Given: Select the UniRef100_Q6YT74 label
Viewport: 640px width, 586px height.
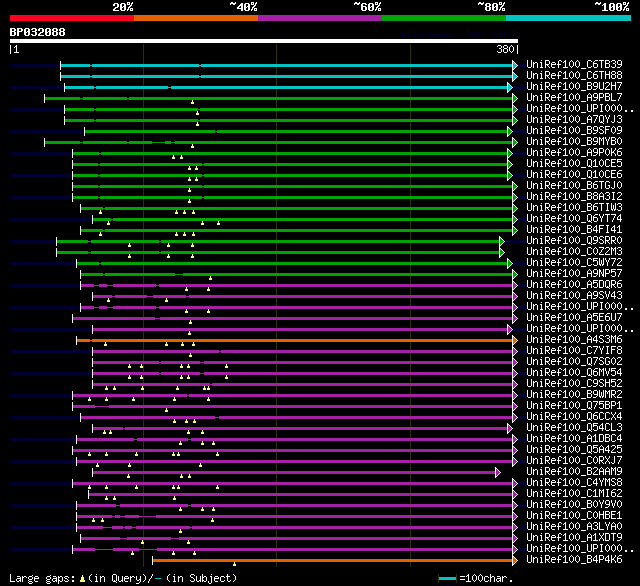Looking at the screenshot, I should point(574,219).
